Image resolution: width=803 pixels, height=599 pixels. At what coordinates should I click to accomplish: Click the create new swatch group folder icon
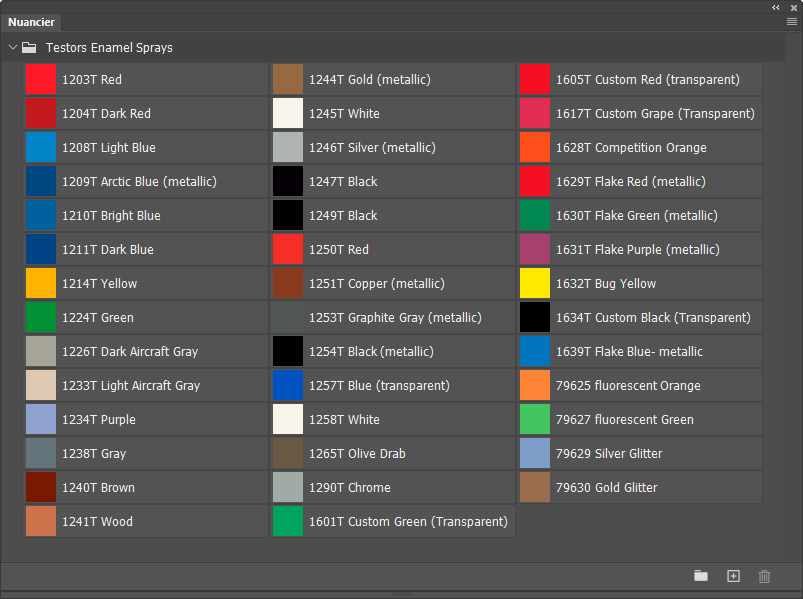pos(701,576)
